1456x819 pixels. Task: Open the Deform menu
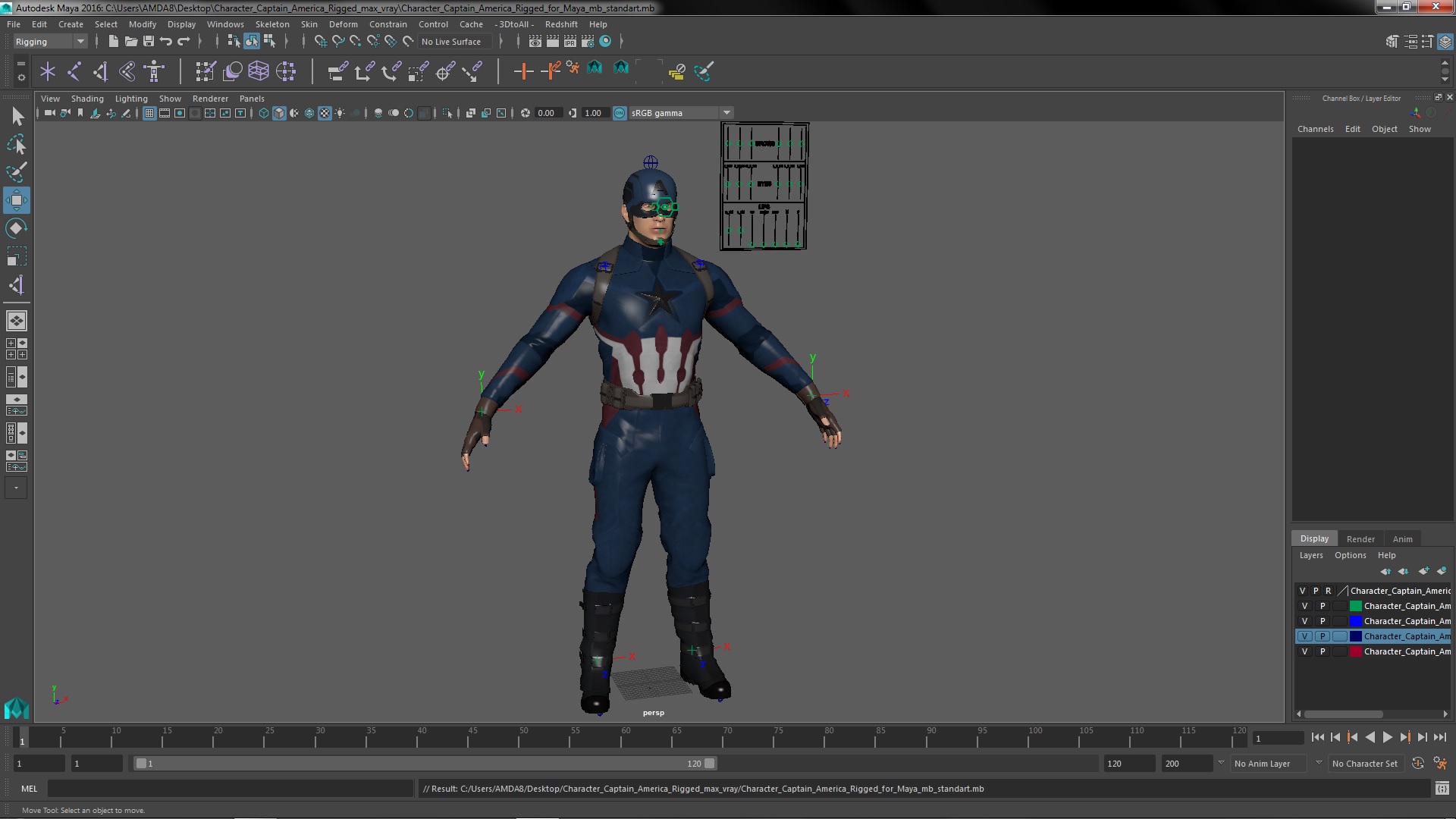(343, 24)
